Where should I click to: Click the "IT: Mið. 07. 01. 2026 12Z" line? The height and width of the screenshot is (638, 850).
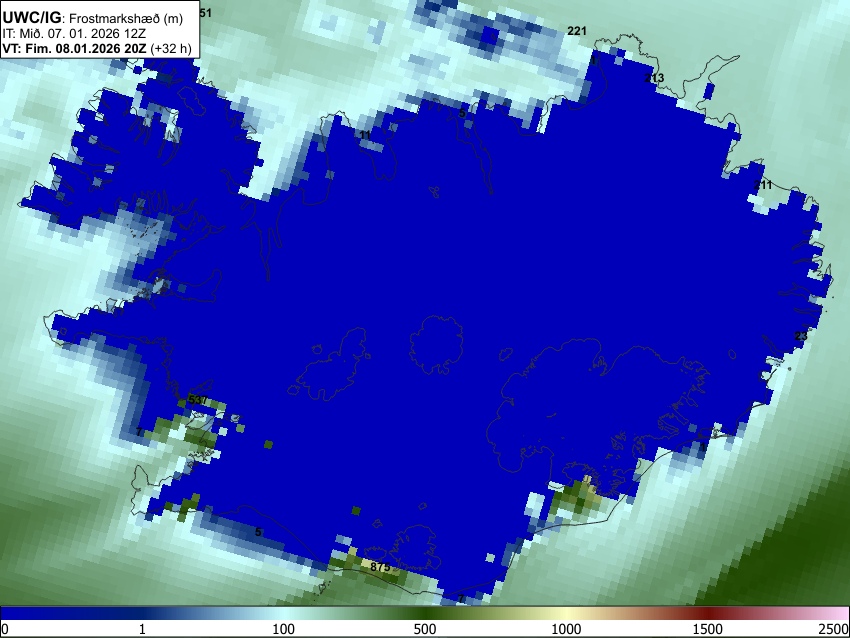pos(74,34)
